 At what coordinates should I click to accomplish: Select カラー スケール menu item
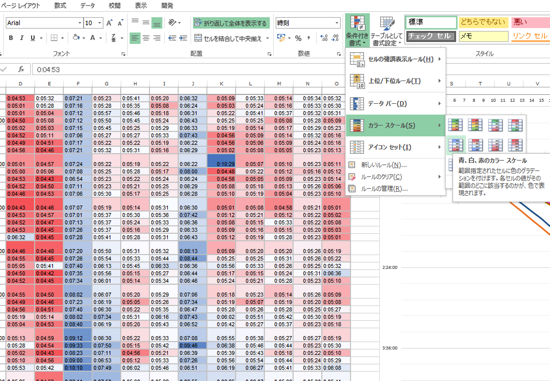(396, 126)
